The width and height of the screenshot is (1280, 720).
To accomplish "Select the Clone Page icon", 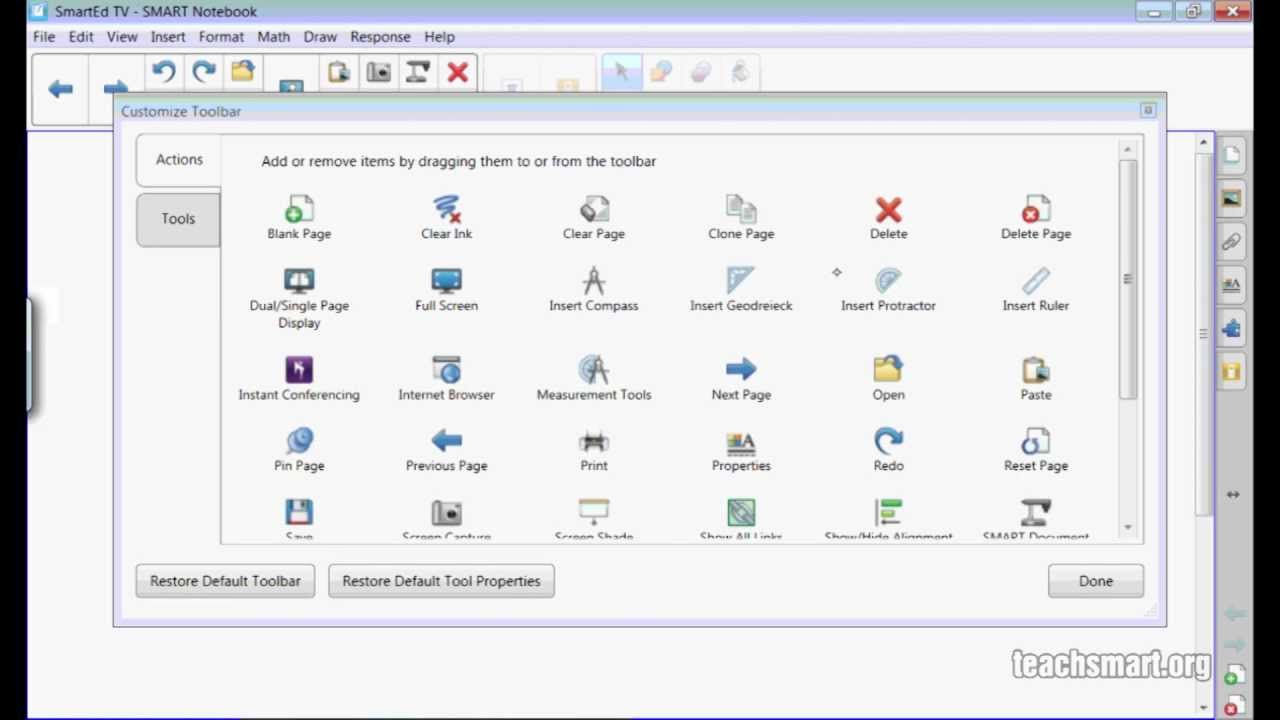I will point(741,210).
